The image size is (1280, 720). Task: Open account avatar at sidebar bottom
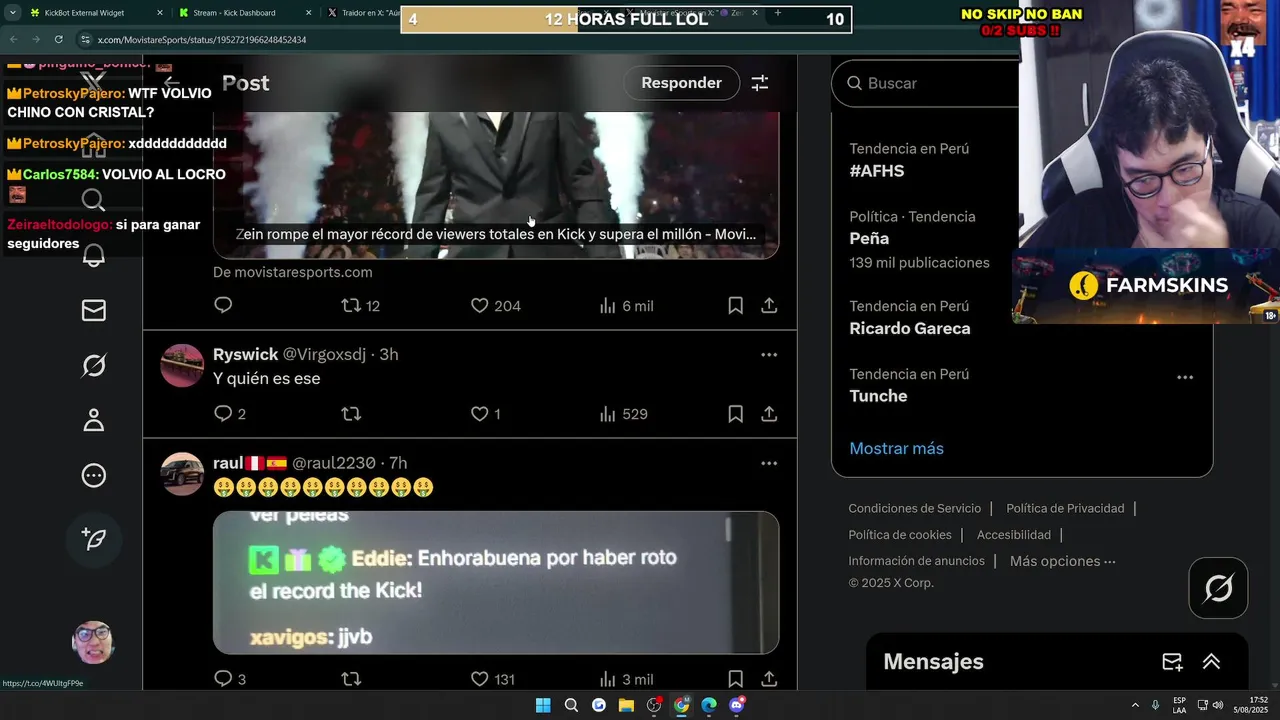(x=93, y=643)
